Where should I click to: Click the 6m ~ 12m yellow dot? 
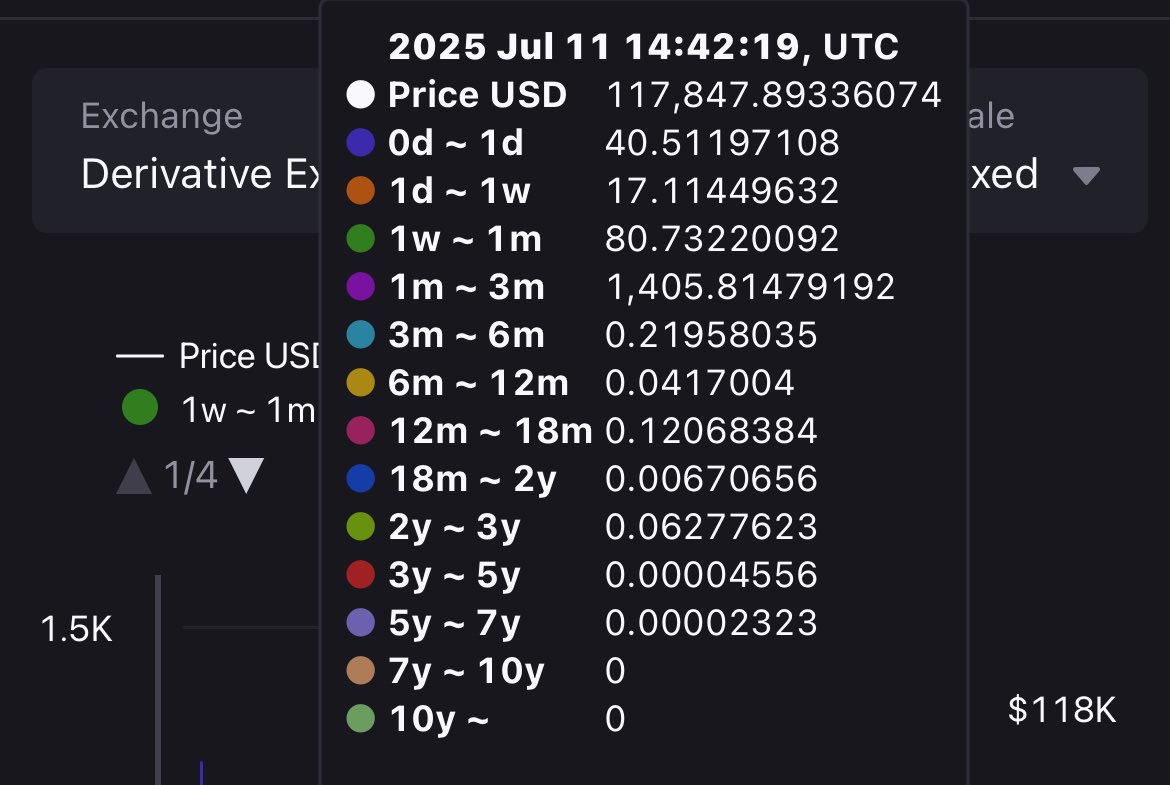[360, 382]
